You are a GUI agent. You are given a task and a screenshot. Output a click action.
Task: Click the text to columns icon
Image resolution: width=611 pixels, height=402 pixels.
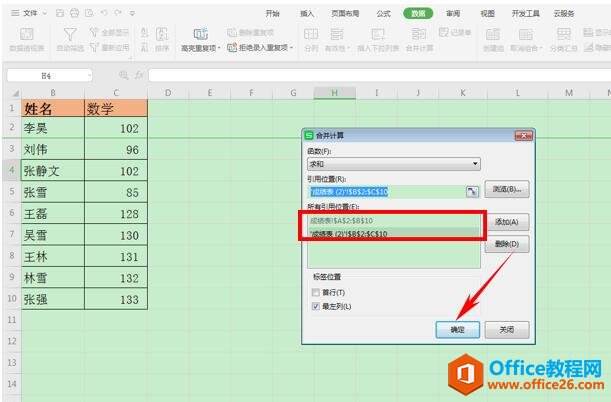coord(310,35)
